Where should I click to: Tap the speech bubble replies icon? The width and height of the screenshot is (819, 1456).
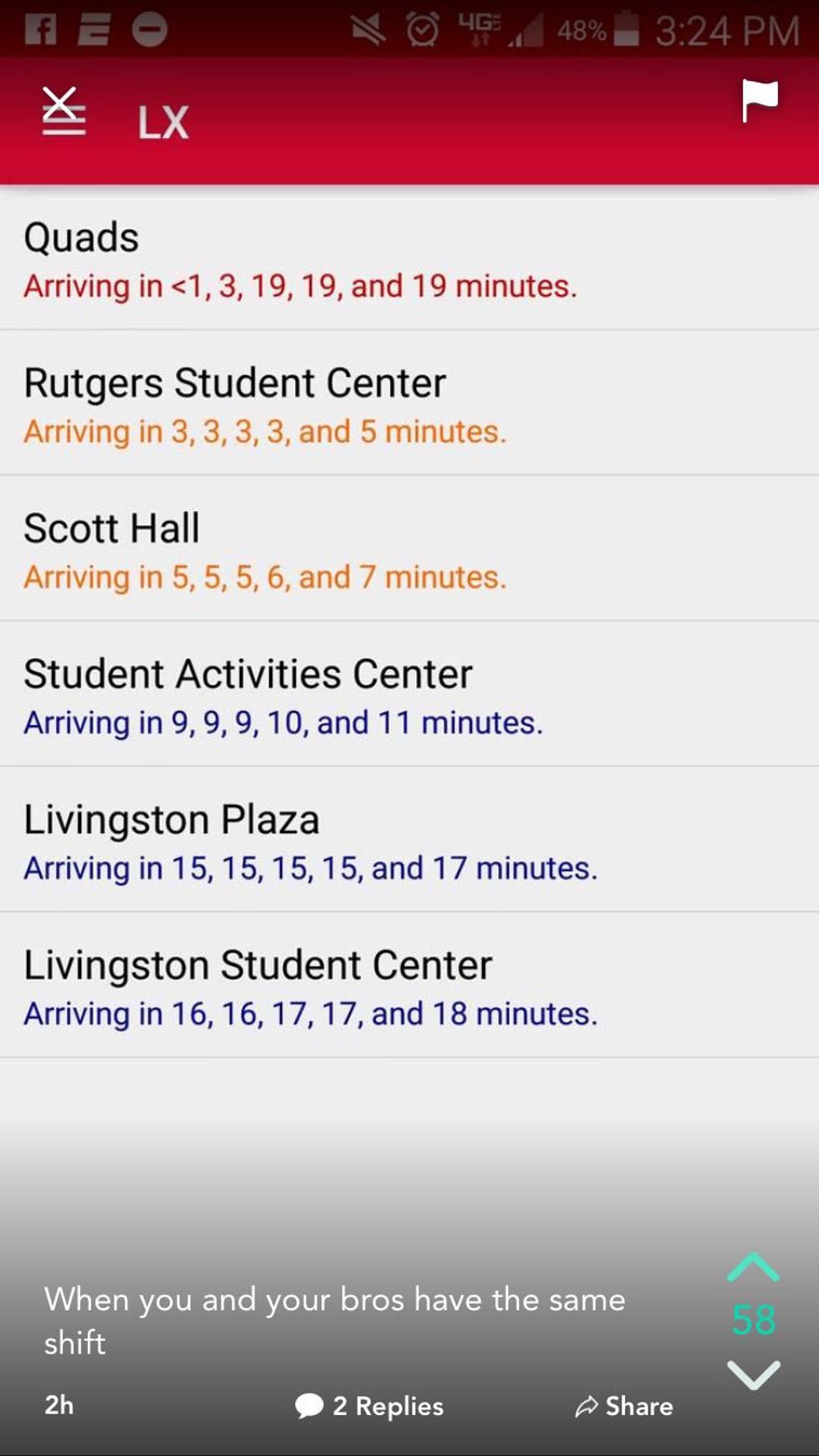pyautogui.click(x=308, y=1406)
